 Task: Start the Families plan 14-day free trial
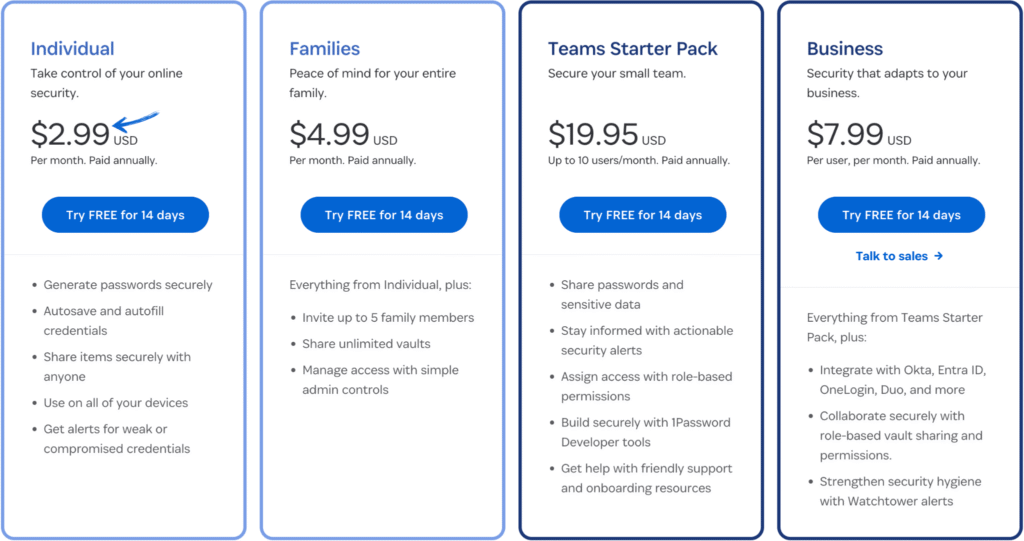pos(384,215)
